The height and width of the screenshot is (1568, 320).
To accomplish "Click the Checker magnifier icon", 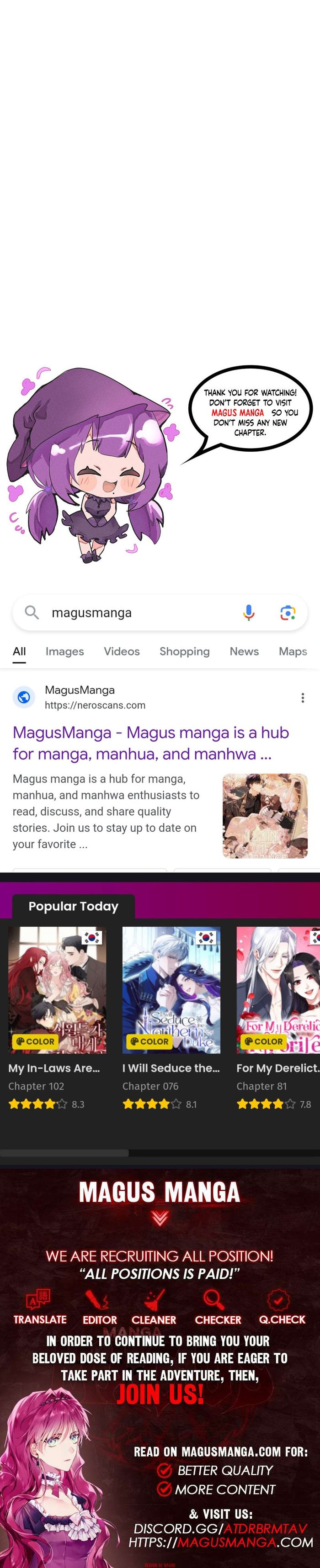I will [214, 1299].
